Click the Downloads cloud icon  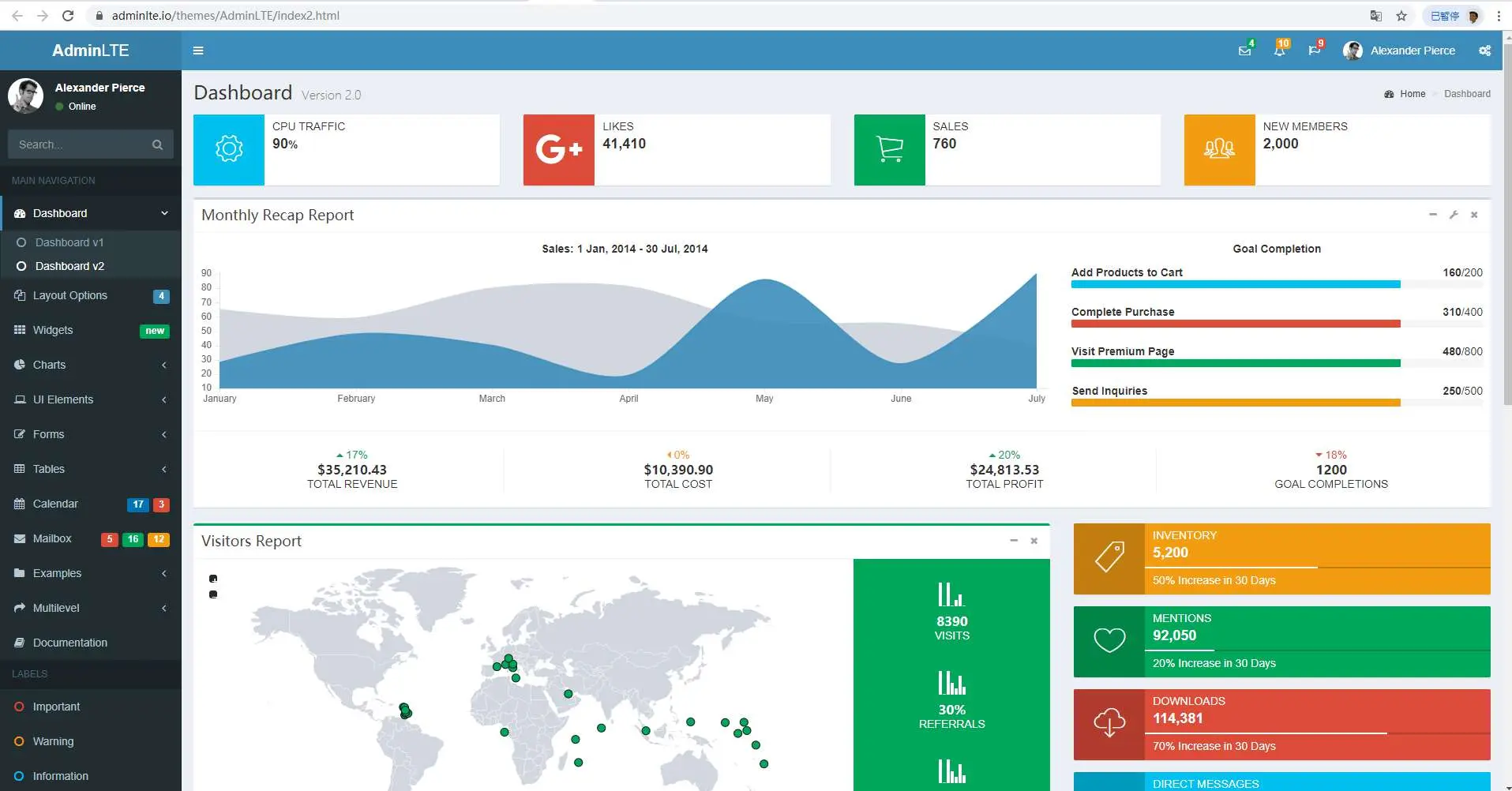pyautogui.click(x=1109, y=724)
